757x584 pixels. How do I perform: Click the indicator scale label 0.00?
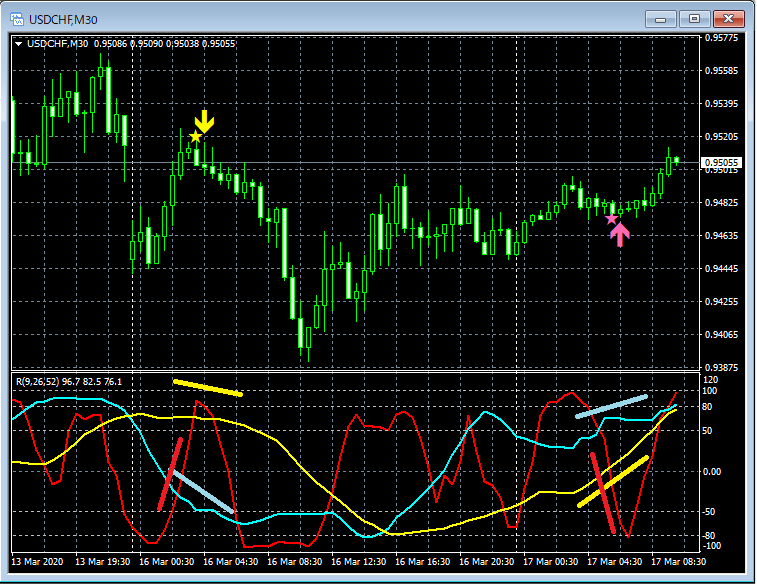712,472
